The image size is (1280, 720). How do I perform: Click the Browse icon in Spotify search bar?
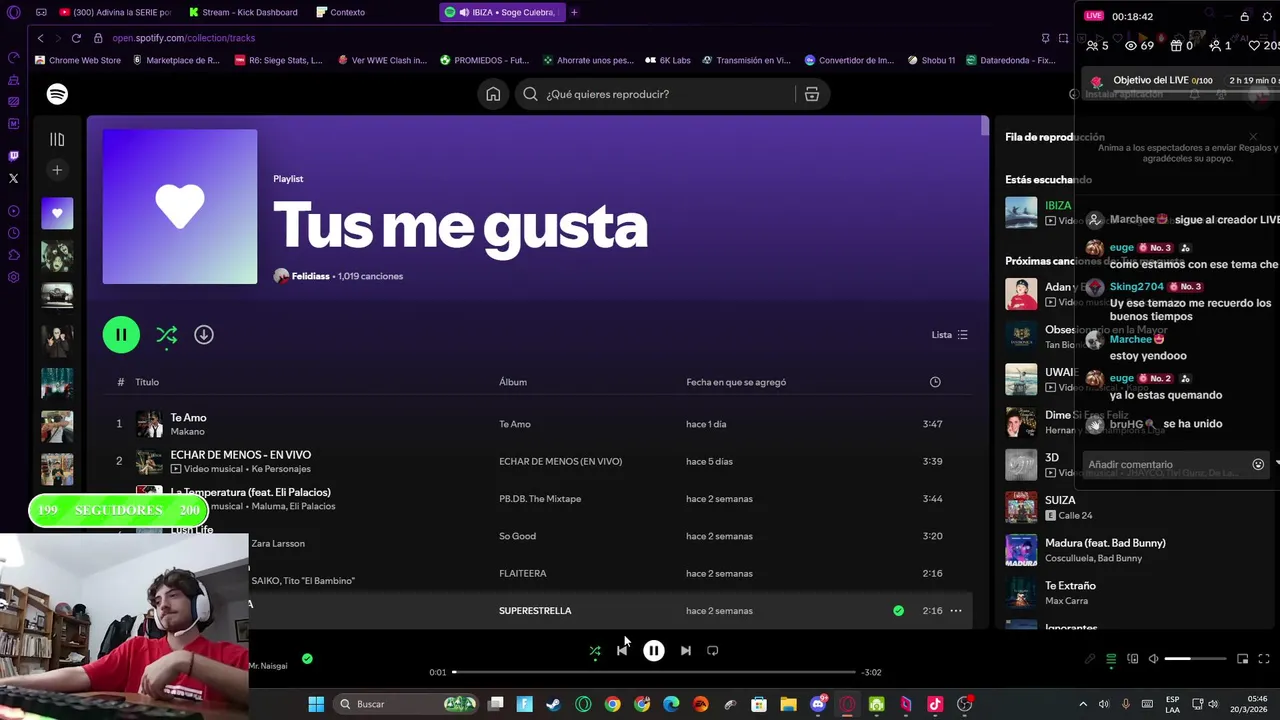pyautogui.click(x=812, y=94)
